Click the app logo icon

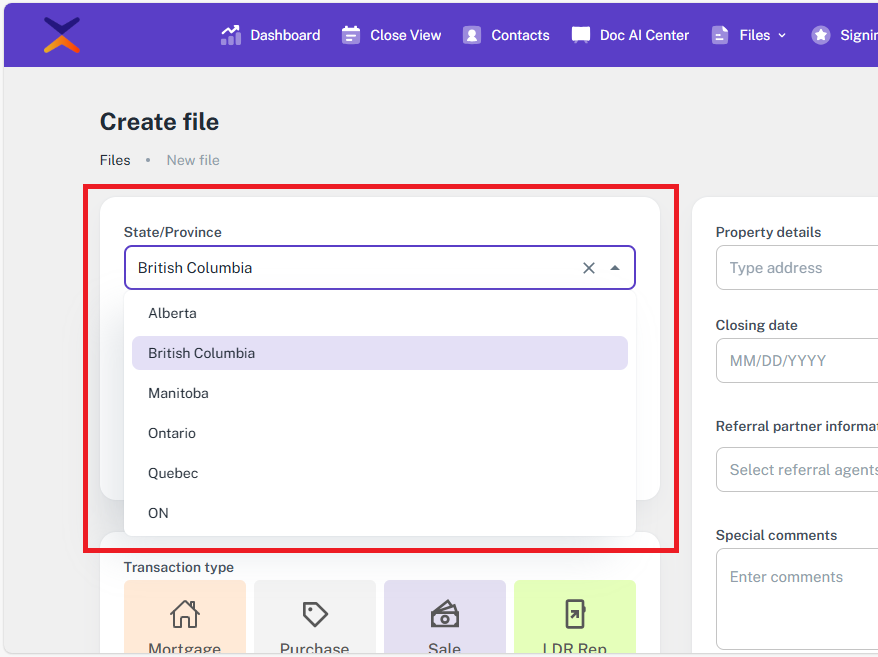(62, 35)
